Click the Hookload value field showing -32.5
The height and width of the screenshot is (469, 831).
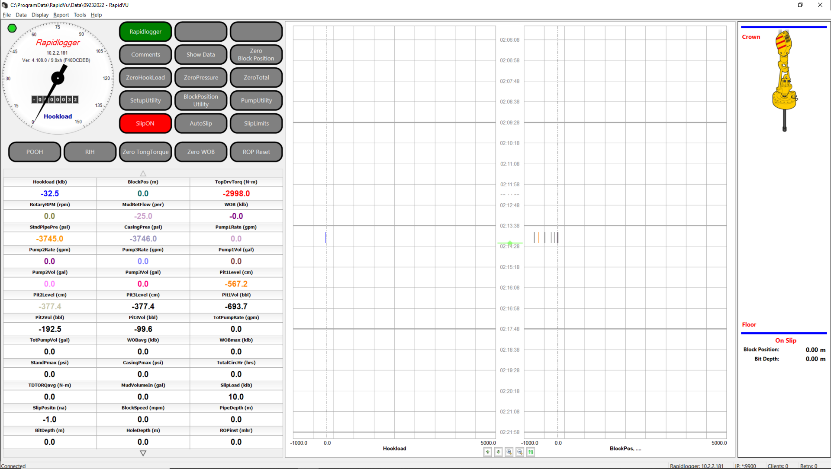point(50,193)
